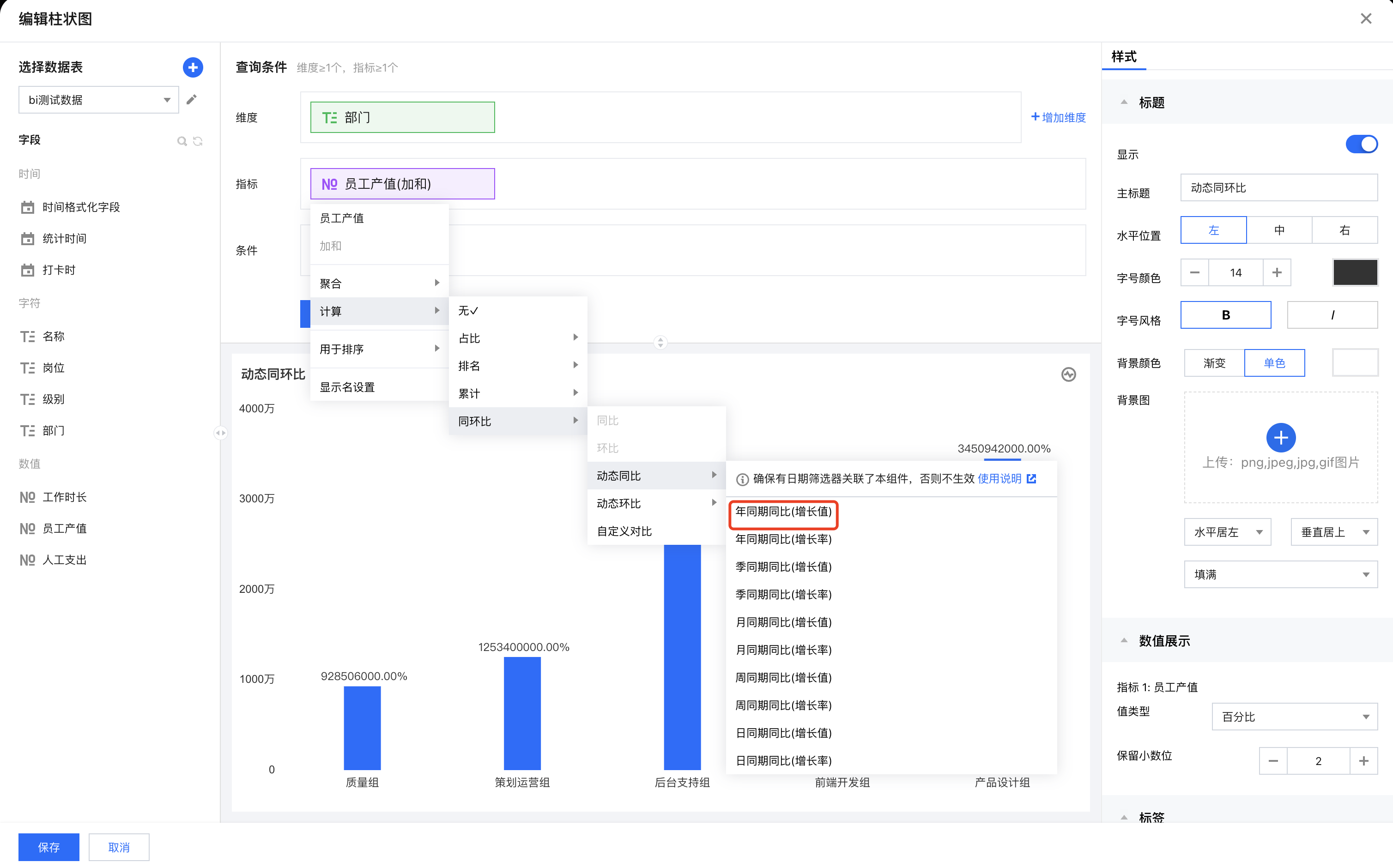Collapse the 数值展示 section
Image resolution: width=1393 pixels, height=868 pixels.
(1124, 641)
